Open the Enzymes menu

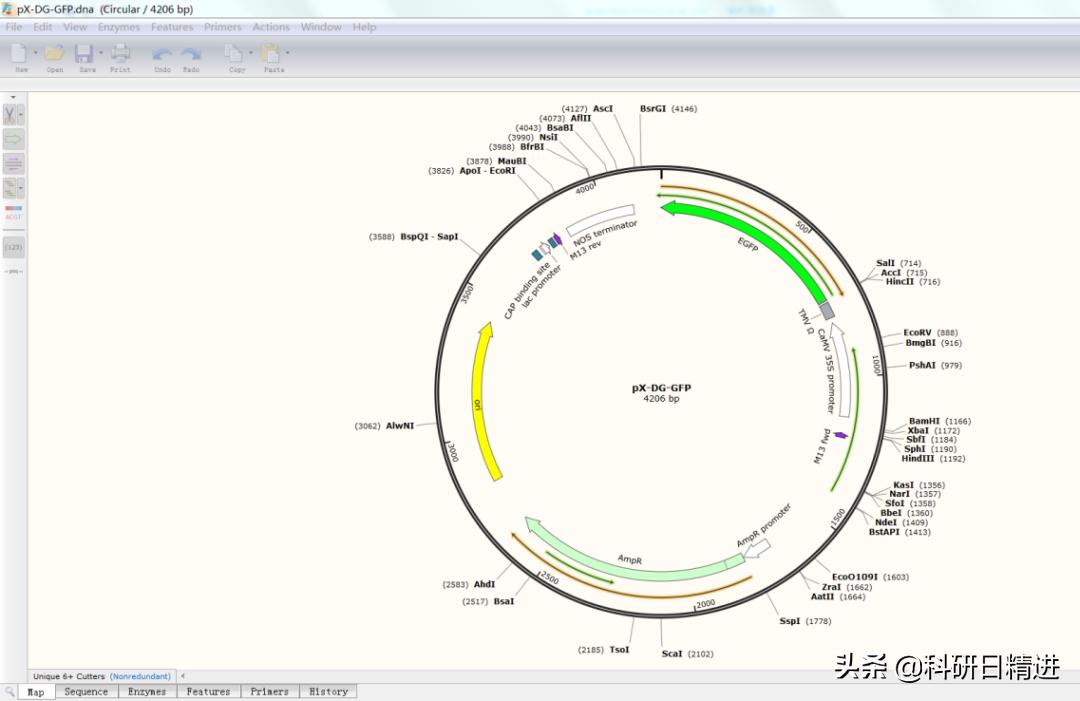[119, 27]
